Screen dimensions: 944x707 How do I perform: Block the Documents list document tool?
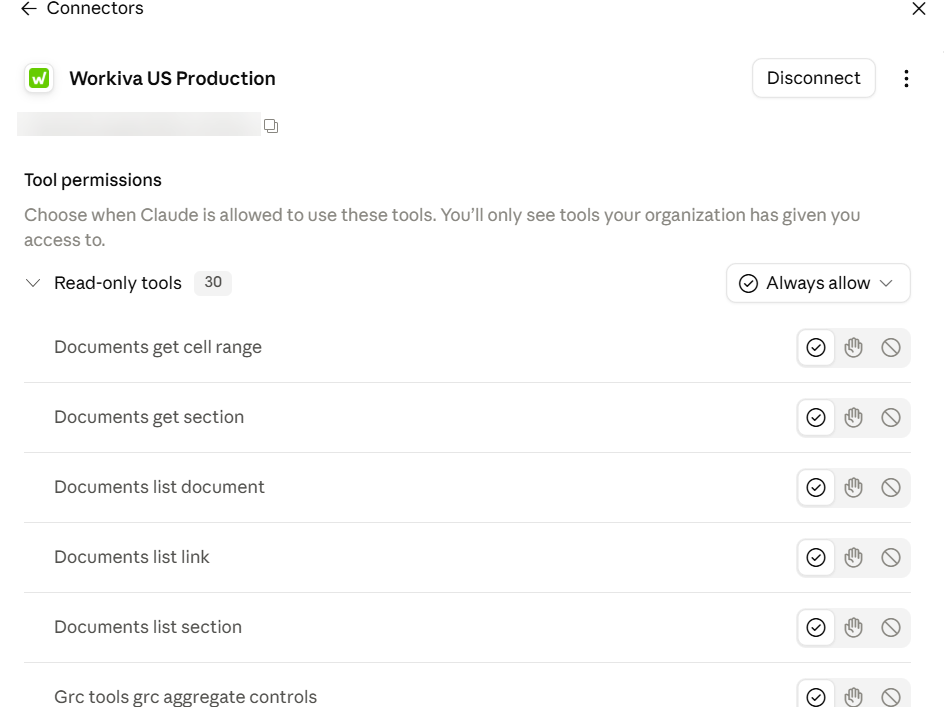click(x=890, y=487)
